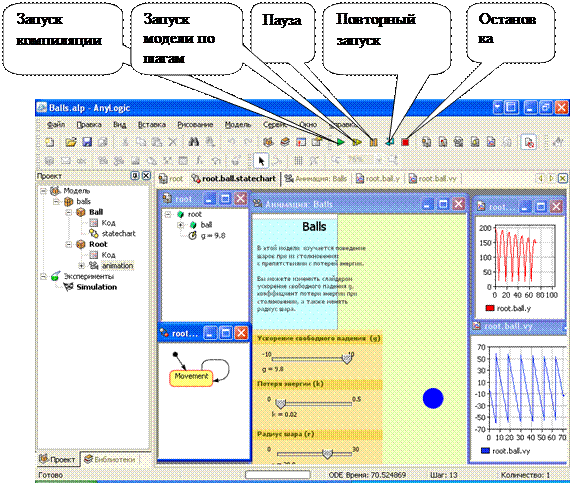
Task: Click the blue ball in the animation
Action: point(433,398)
